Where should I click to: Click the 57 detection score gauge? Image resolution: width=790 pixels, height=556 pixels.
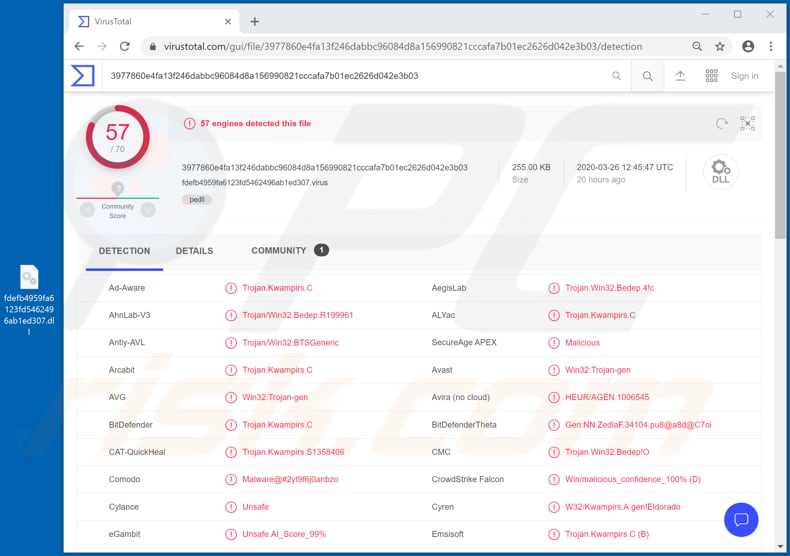tap(117, 137)
